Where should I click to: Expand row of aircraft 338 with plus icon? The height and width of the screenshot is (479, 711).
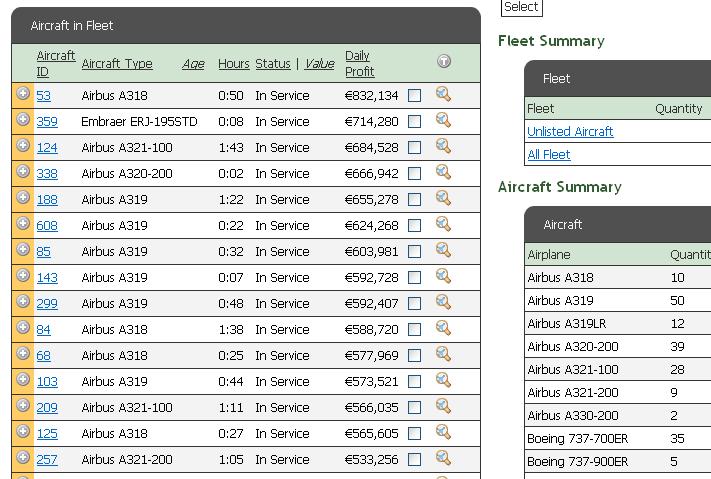[x=23, y=171]
